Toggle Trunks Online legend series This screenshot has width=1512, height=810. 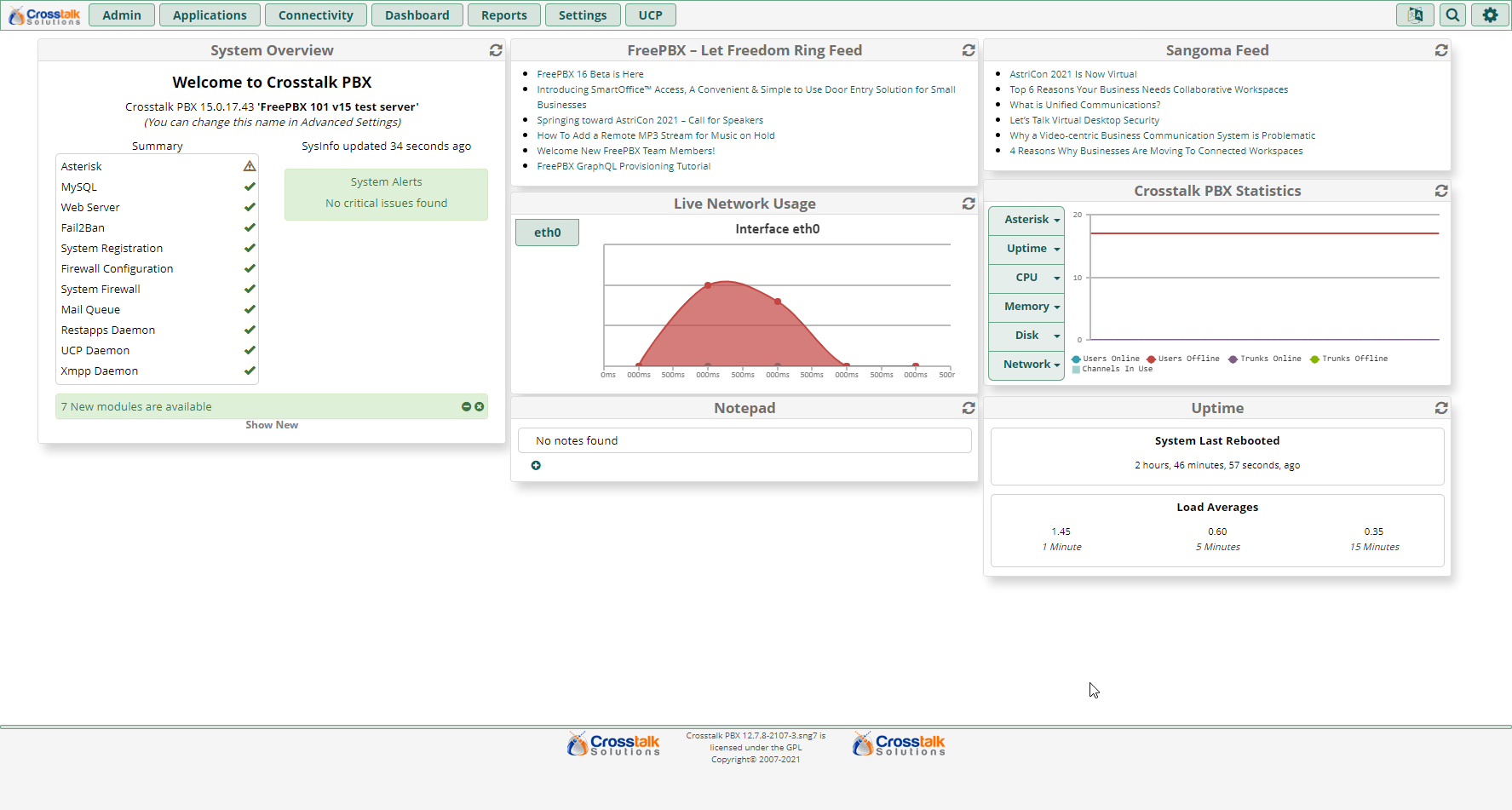1265,359
